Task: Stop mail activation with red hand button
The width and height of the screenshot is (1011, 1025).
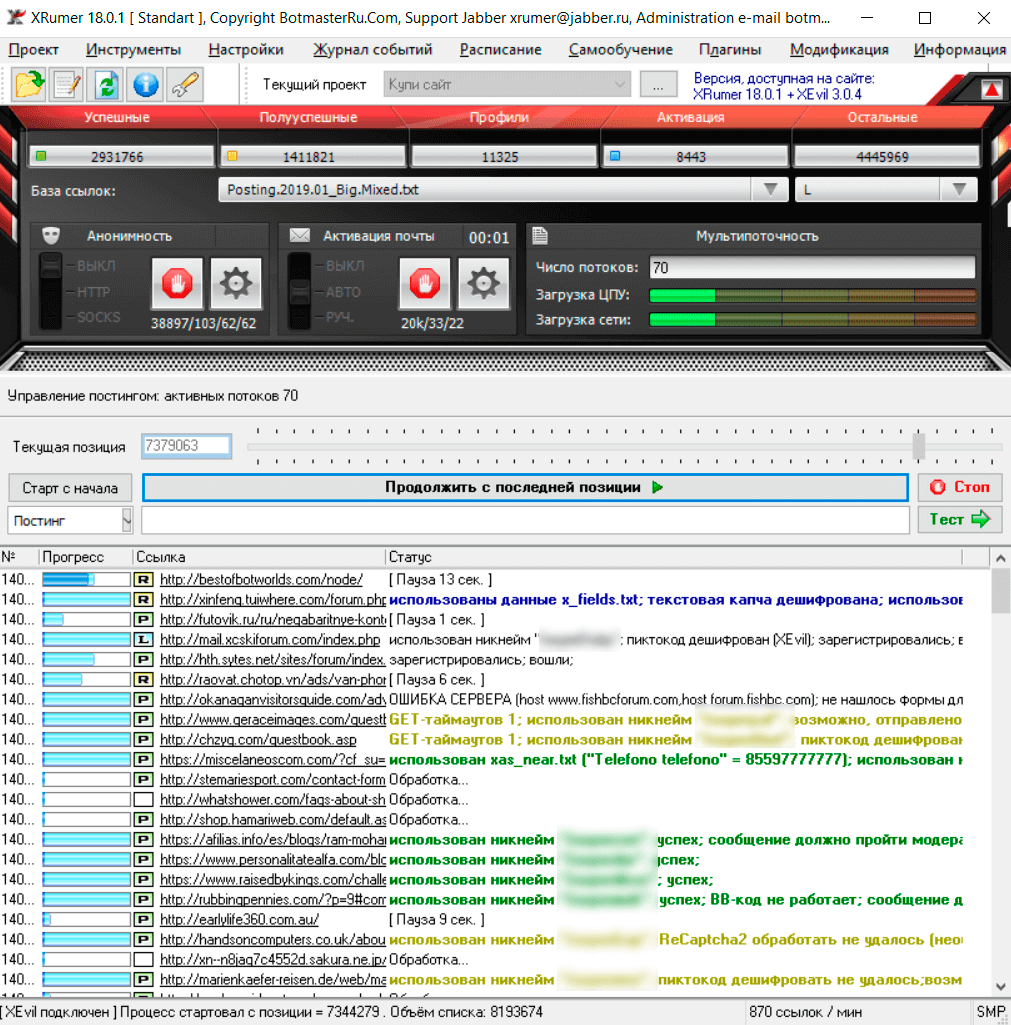Action: pyautogui.click(x=425, y=284)
